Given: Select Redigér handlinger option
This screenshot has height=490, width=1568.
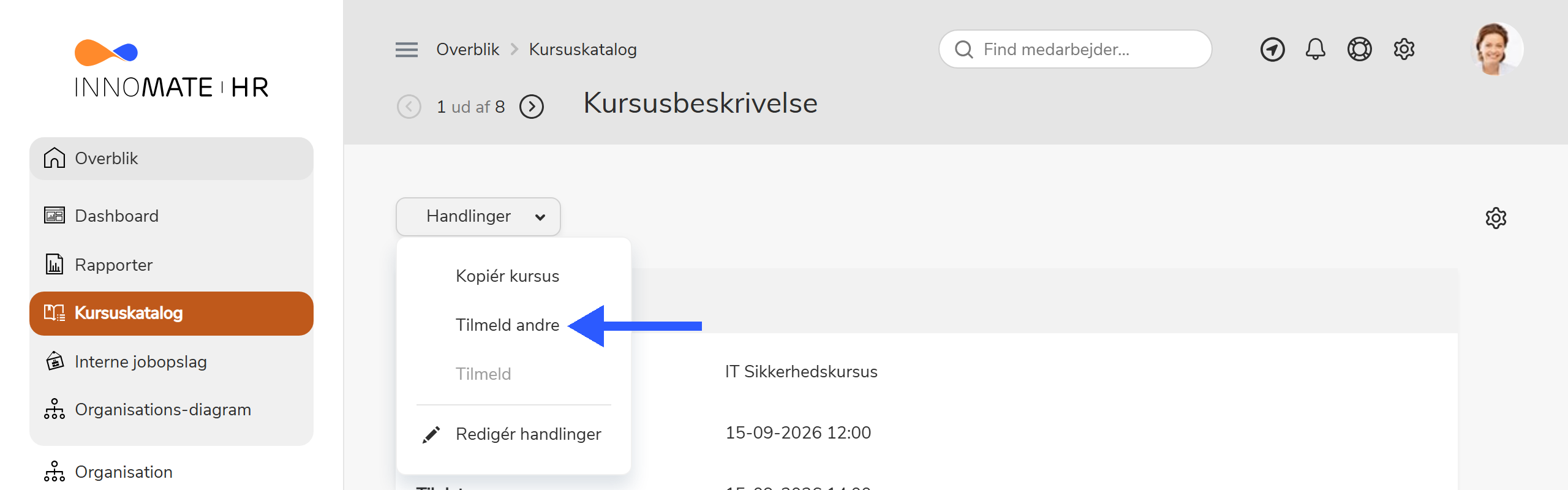Looking at the screenshot, I should tap(528, 434).
